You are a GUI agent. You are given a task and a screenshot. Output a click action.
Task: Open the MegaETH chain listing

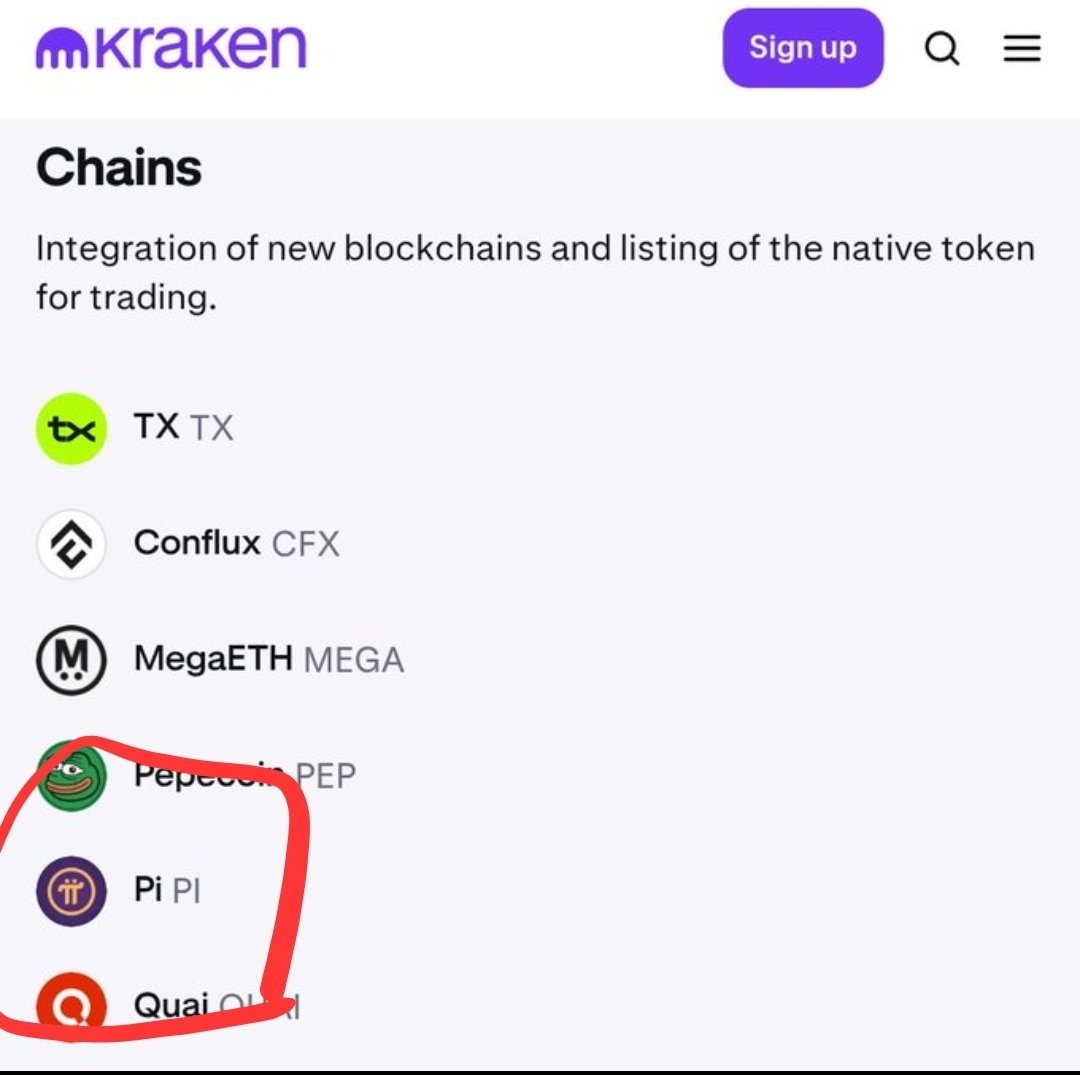(x=213, y=659)
